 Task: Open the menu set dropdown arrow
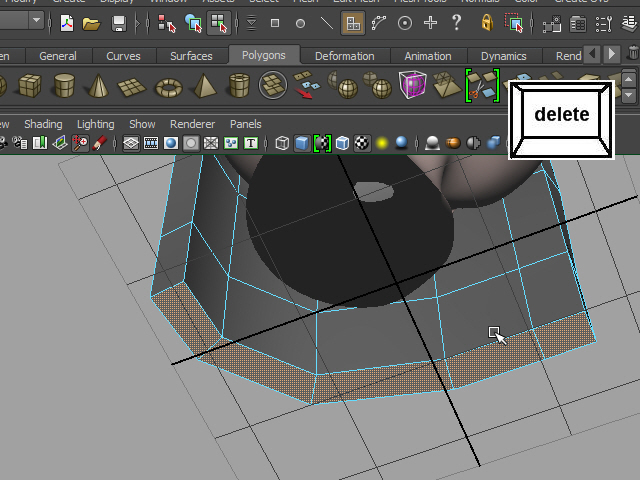click(36, 20)
